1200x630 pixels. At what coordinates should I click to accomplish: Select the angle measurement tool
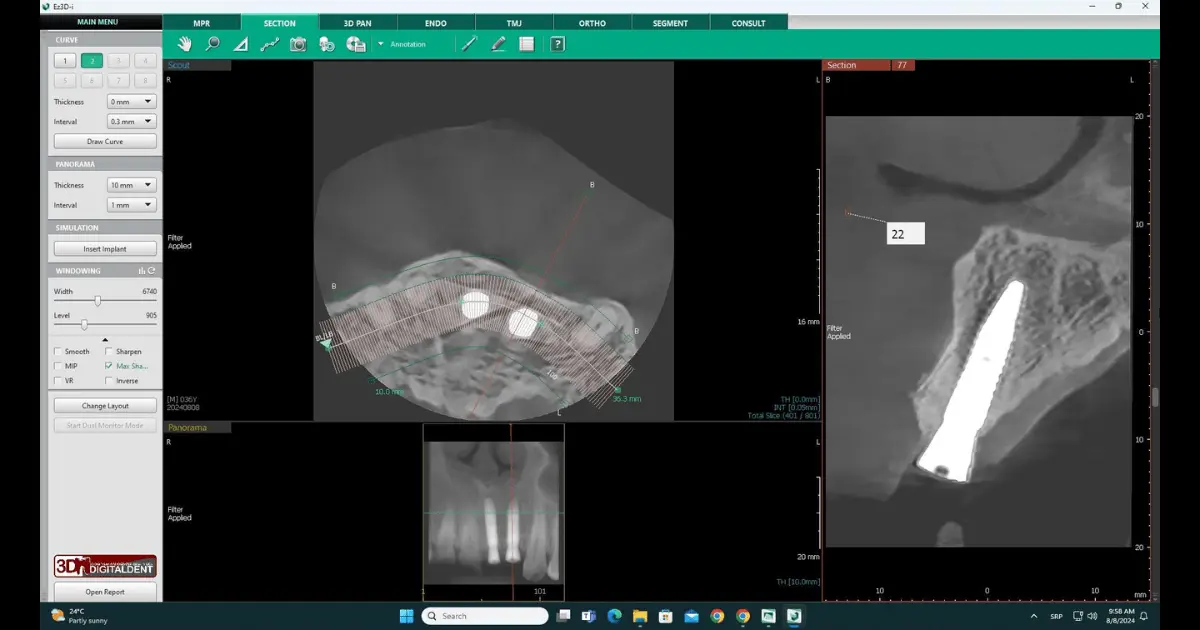240,44
